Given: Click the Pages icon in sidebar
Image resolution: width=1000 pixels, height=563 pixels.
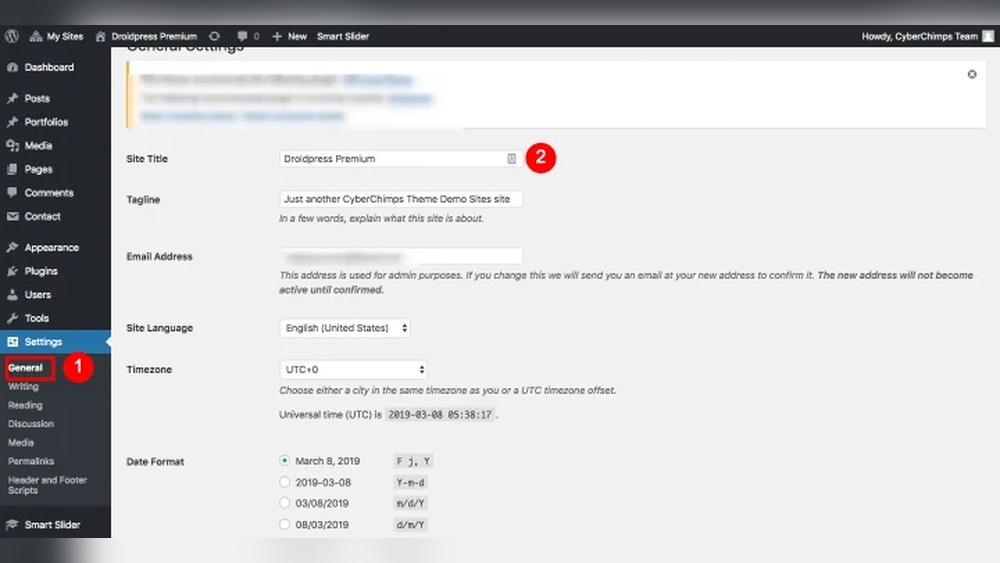Looking at the screenshot, I should point(12,169).
